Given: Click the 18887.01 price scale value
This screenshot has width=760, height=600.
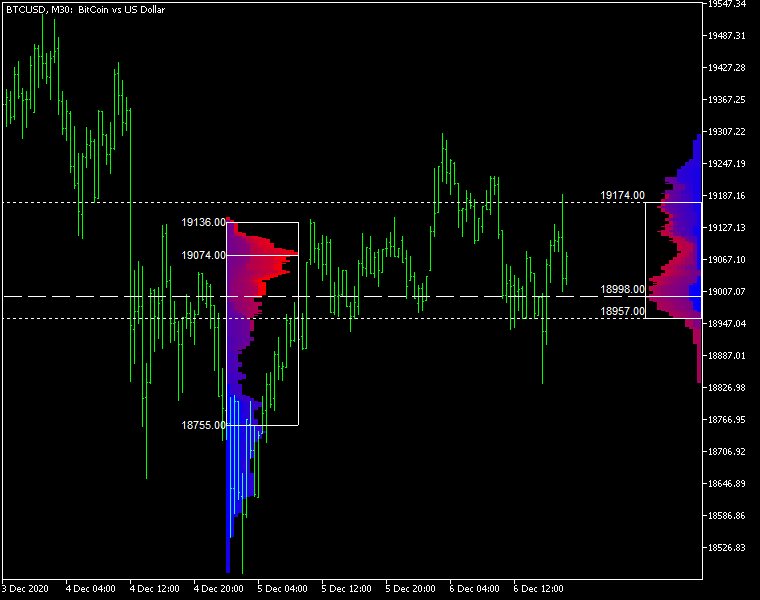Looking at the screenshot, I should tap(727, 356).
